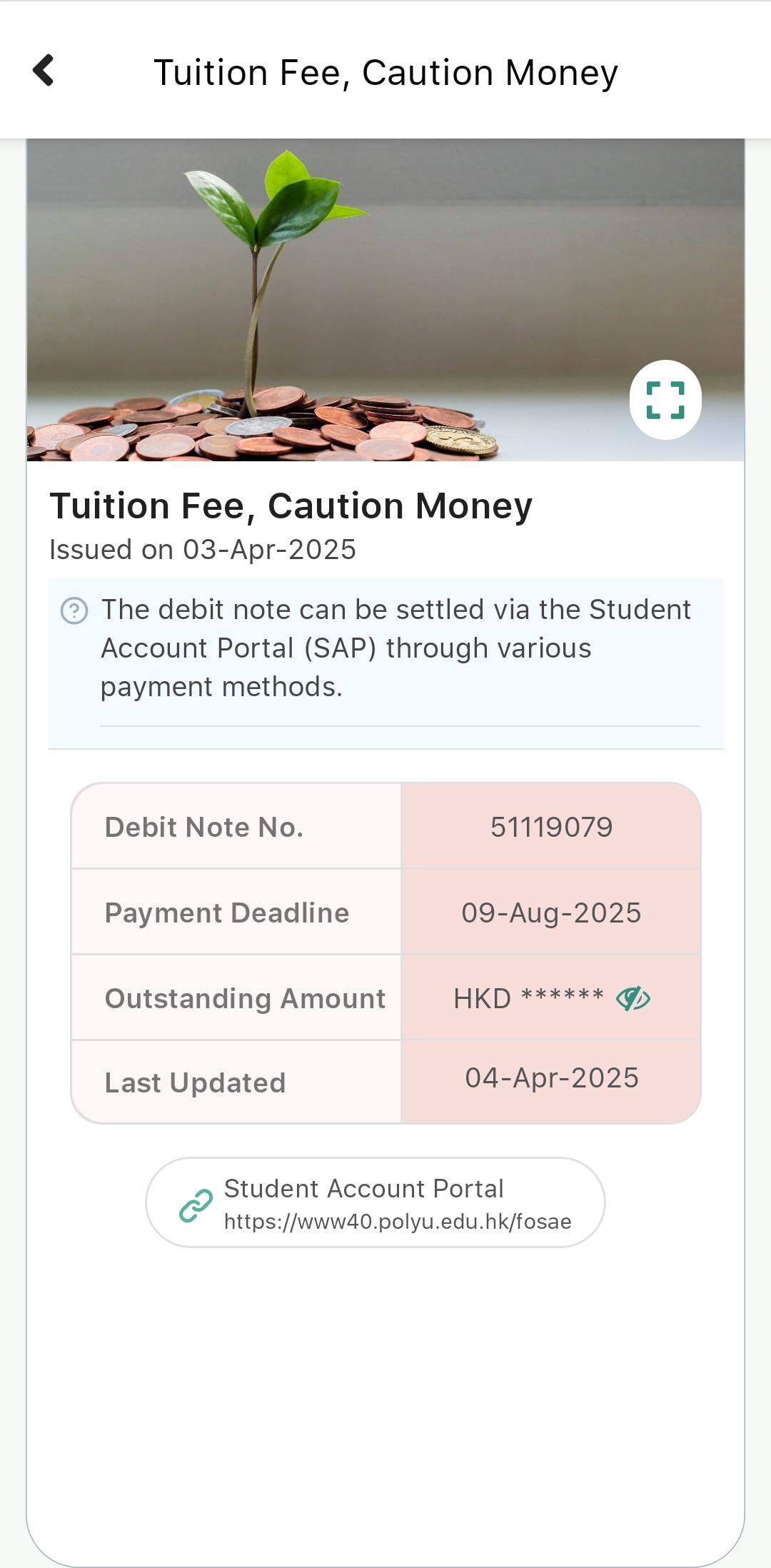The image size is (771, 1568).
Task: Tap the 09-Aug-2025 payment deadline value
Action: tap(551, 913)
